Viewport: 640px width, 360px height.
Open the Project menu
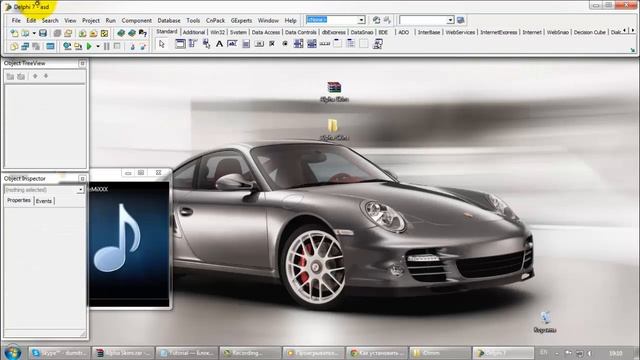pyautogui.click(x=91, y=20)
